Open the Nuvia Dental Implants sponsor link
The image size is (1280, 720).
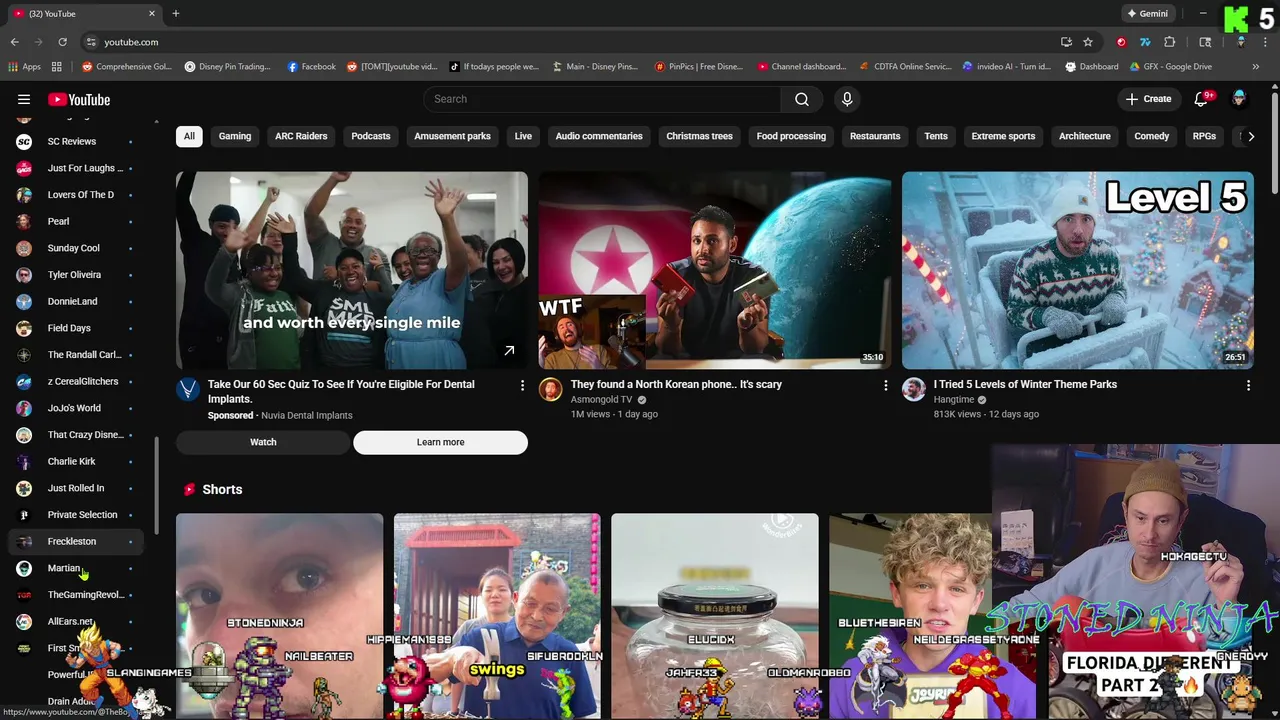306,415
